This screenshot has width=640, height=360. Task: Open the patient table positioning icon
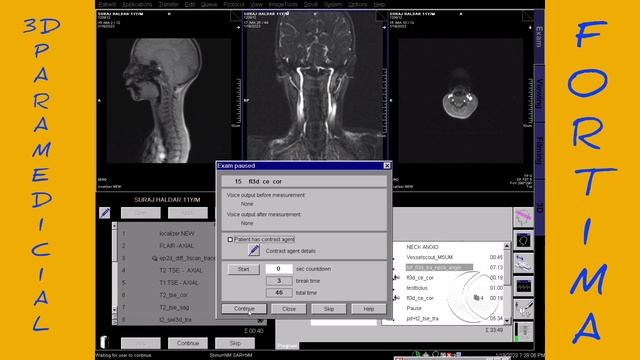(523, 263)
